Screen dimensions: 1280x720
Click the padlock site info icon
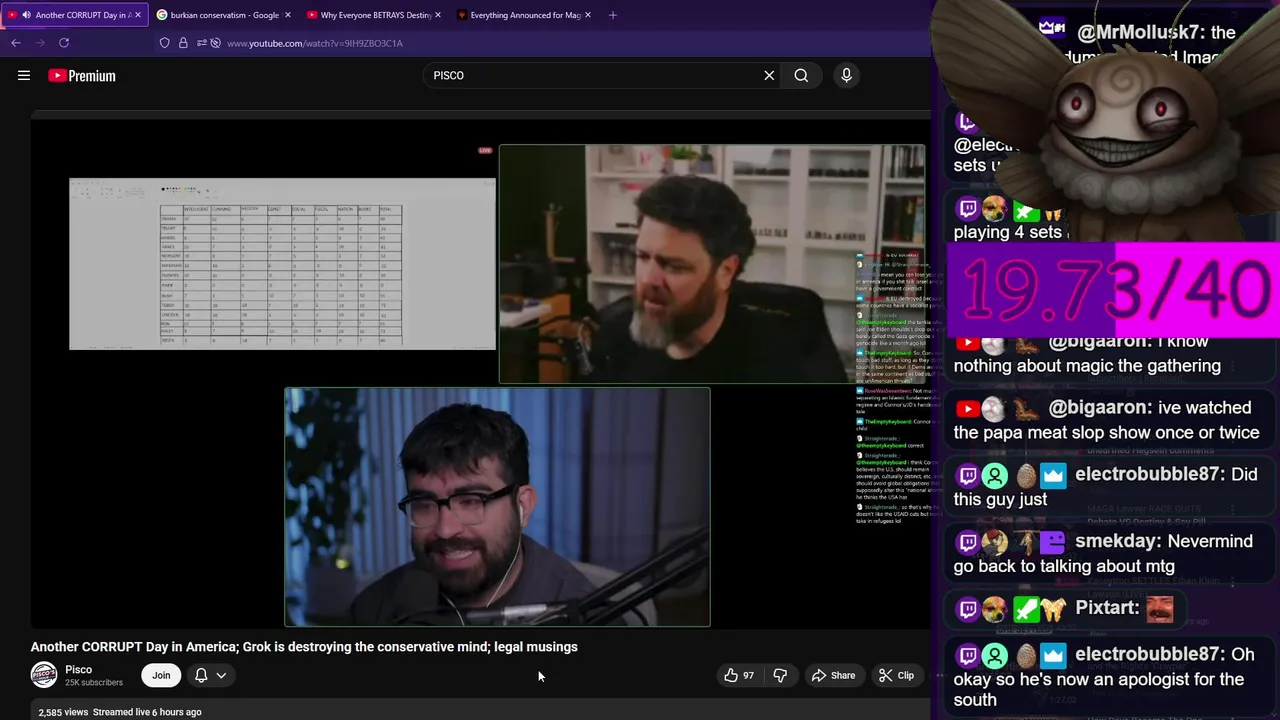tap(183, 43)
